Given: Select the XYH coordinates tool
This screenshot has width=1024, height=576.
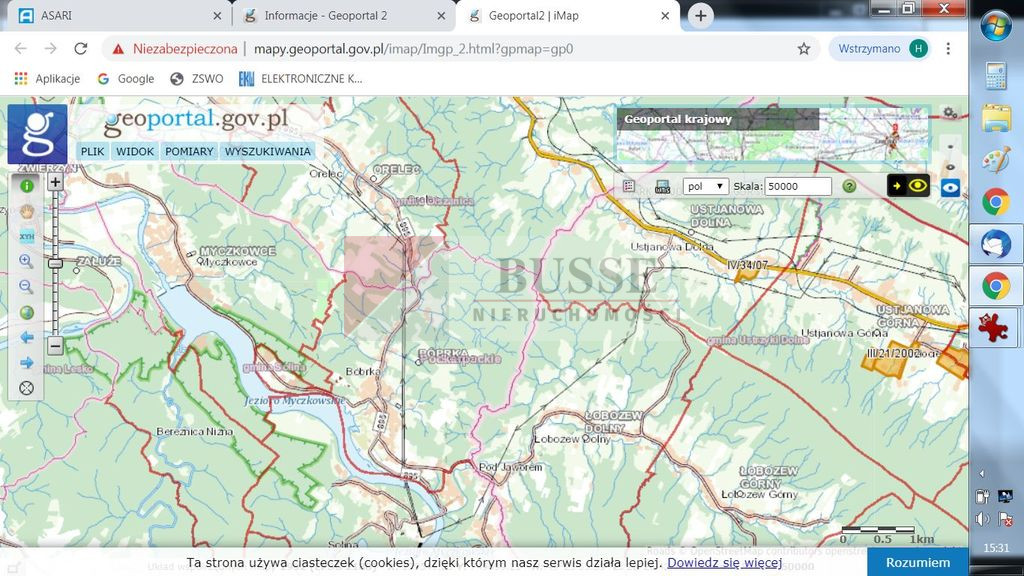Looking at the screenshot, I should (27, 236).
